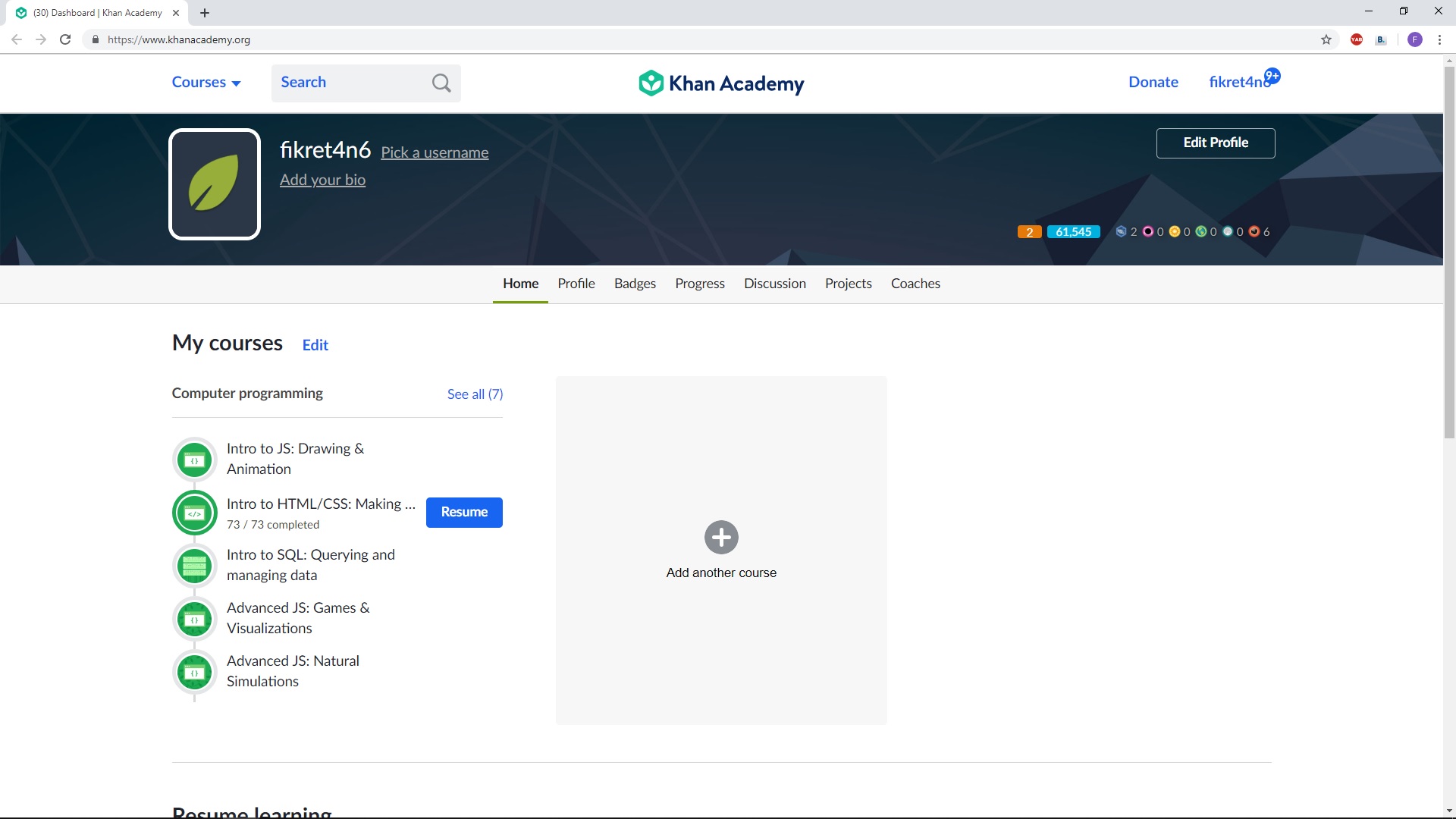Click the B extension icon in toolbar
The image size is (1456, 819).
[x=1381, y=39]
